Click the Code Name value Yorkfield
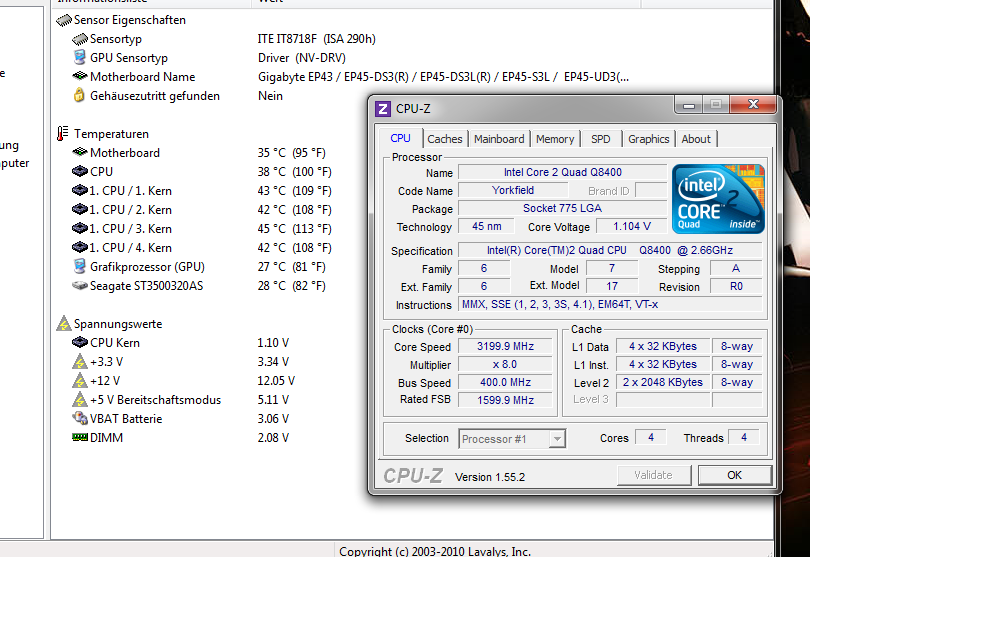Image resolution: width=1008 pixels, height=630 pixels. click(x=513, y=190)
